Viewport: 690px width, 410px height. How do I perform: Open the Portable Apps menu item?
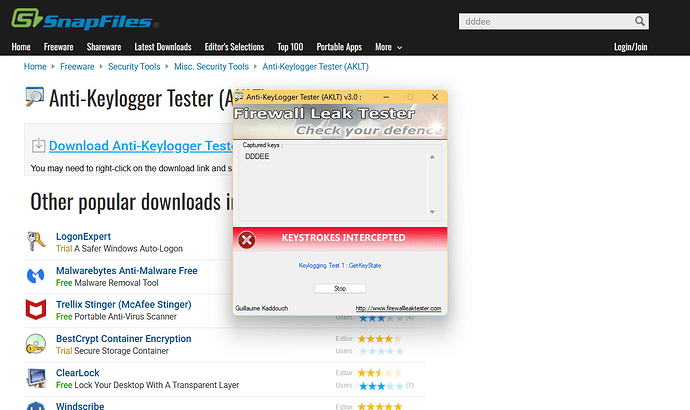340,47
